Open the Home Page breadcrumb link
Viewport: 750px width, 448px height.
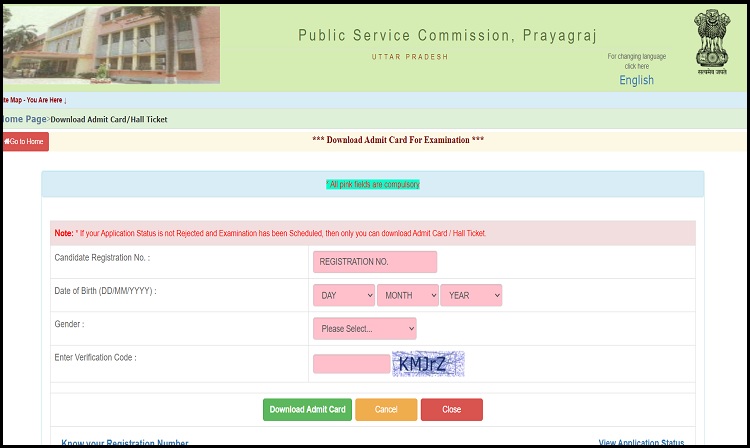pos(25,119)
